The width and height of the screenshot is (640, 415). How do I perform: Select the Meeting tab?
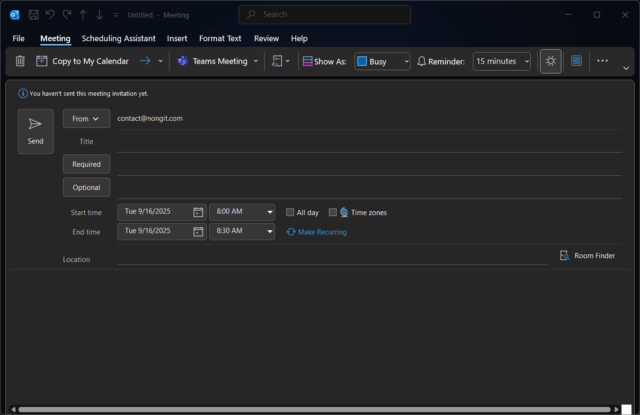coord(55,38)
